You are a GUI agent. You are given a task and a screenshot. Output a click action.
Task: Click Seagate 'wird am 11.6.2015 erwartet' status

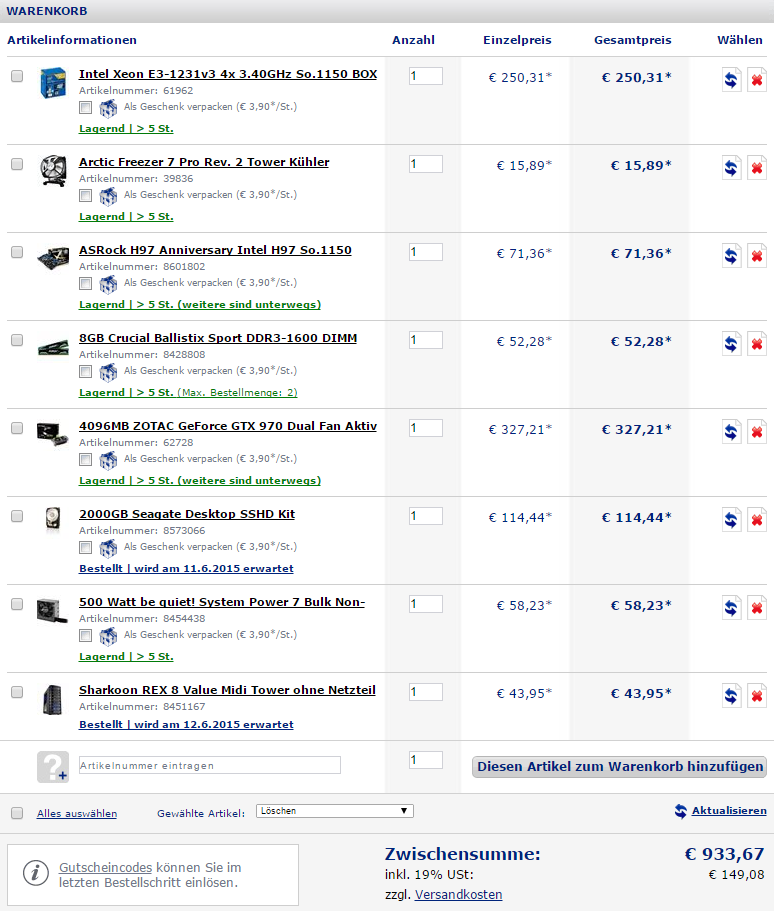point(186,569)
